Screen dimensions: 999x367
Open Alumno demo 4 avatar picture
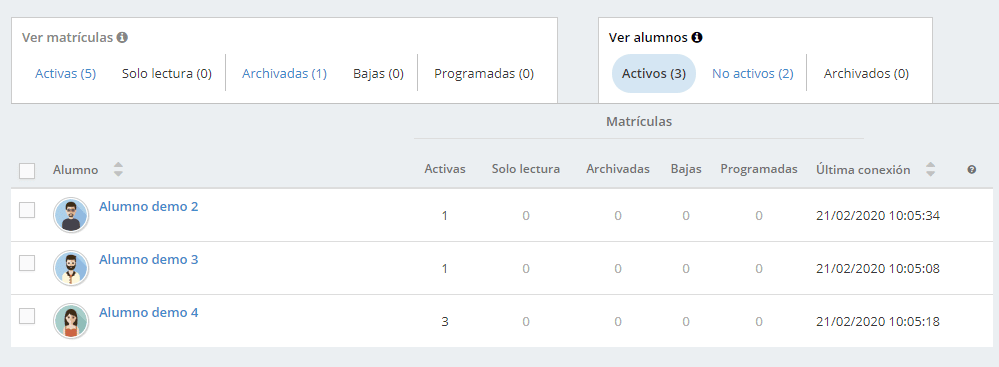pos(71,320)
